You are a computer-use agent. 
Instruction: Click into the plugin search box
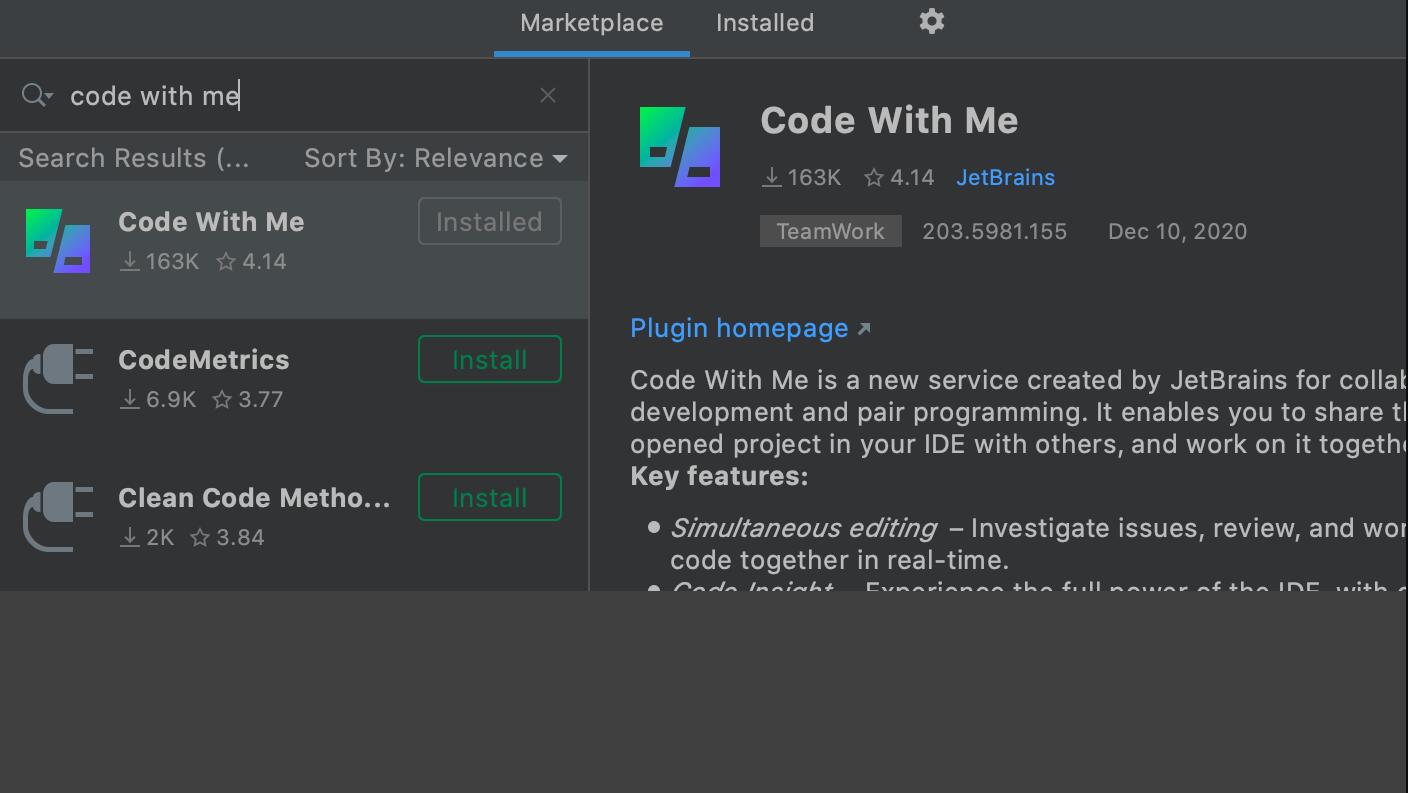click(294, 95)
